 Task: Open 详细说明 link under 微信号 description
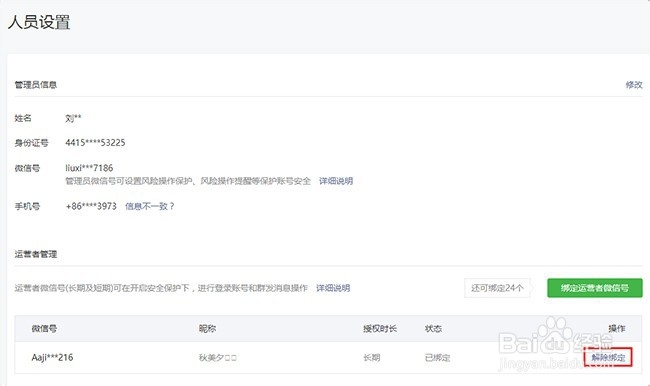[336, 181]
